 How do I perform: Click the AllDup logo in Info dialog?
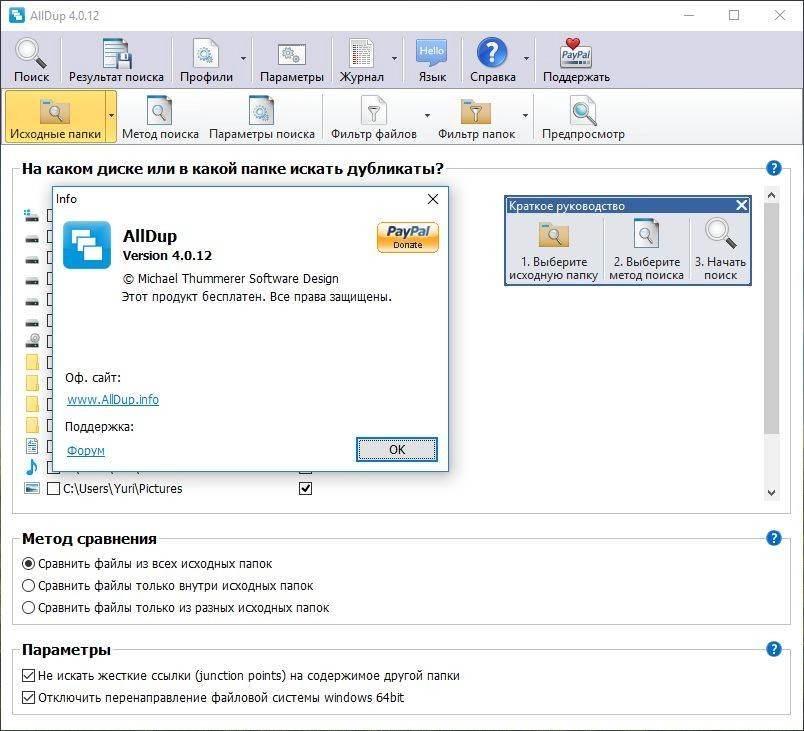pyautogui.click(x=87, y=245)
